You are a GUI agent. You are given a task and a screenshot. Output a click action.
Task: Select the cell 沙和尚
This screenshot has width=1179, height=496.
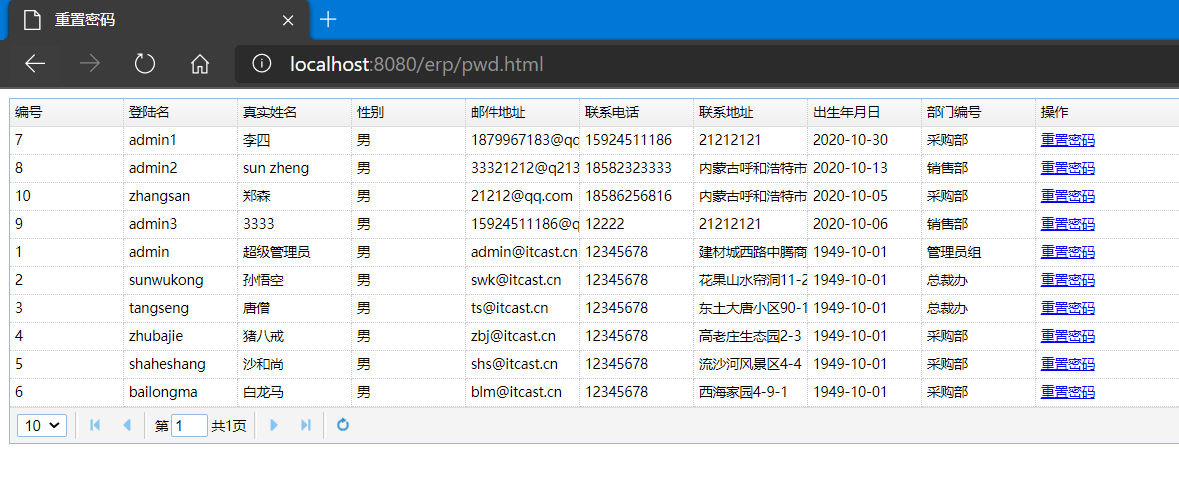[295, 364]
